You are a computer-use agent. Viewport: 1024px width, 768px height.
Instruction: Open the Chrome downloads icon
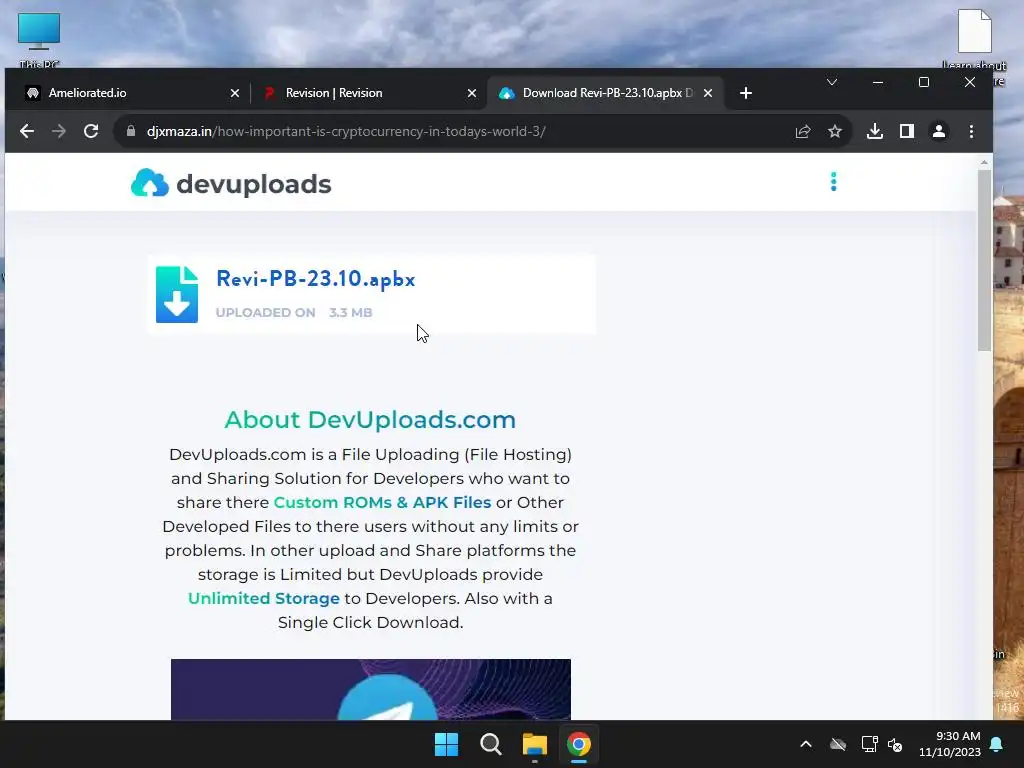click(x=874, y=131)
